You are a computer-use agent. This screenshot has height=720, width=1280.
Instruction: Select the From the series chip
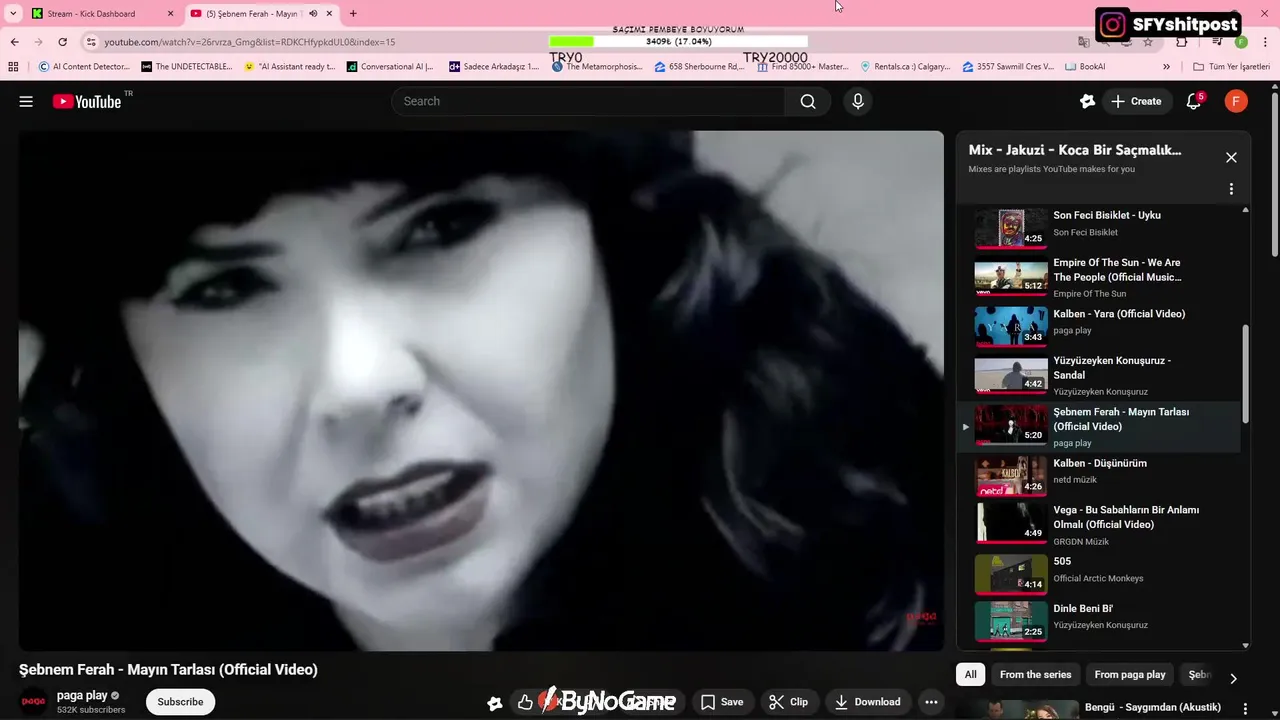1035,674
